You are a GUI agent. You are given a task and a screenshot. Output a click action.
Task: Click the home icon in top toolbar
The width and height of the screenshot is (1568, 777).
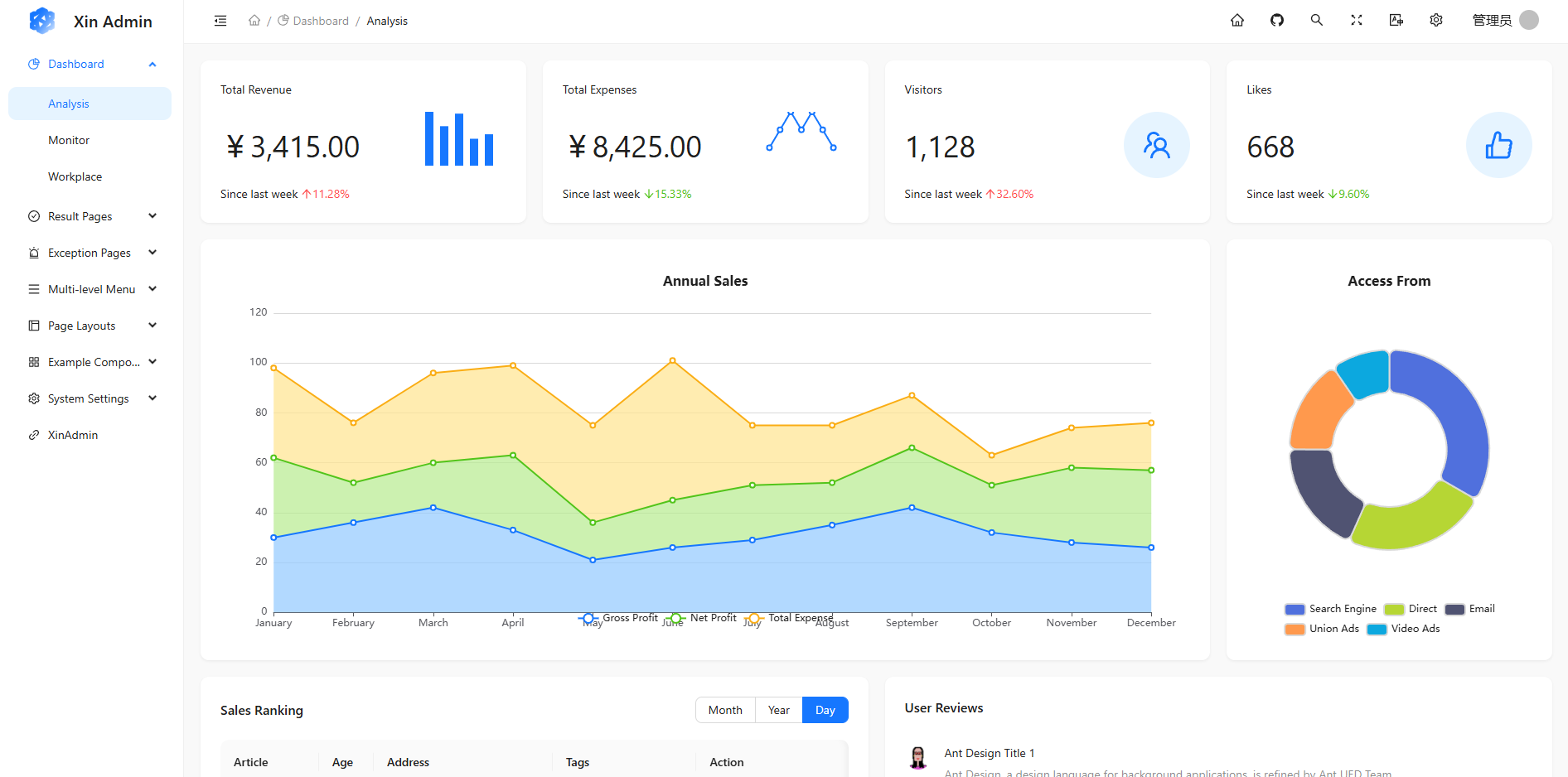point(1236,21)
